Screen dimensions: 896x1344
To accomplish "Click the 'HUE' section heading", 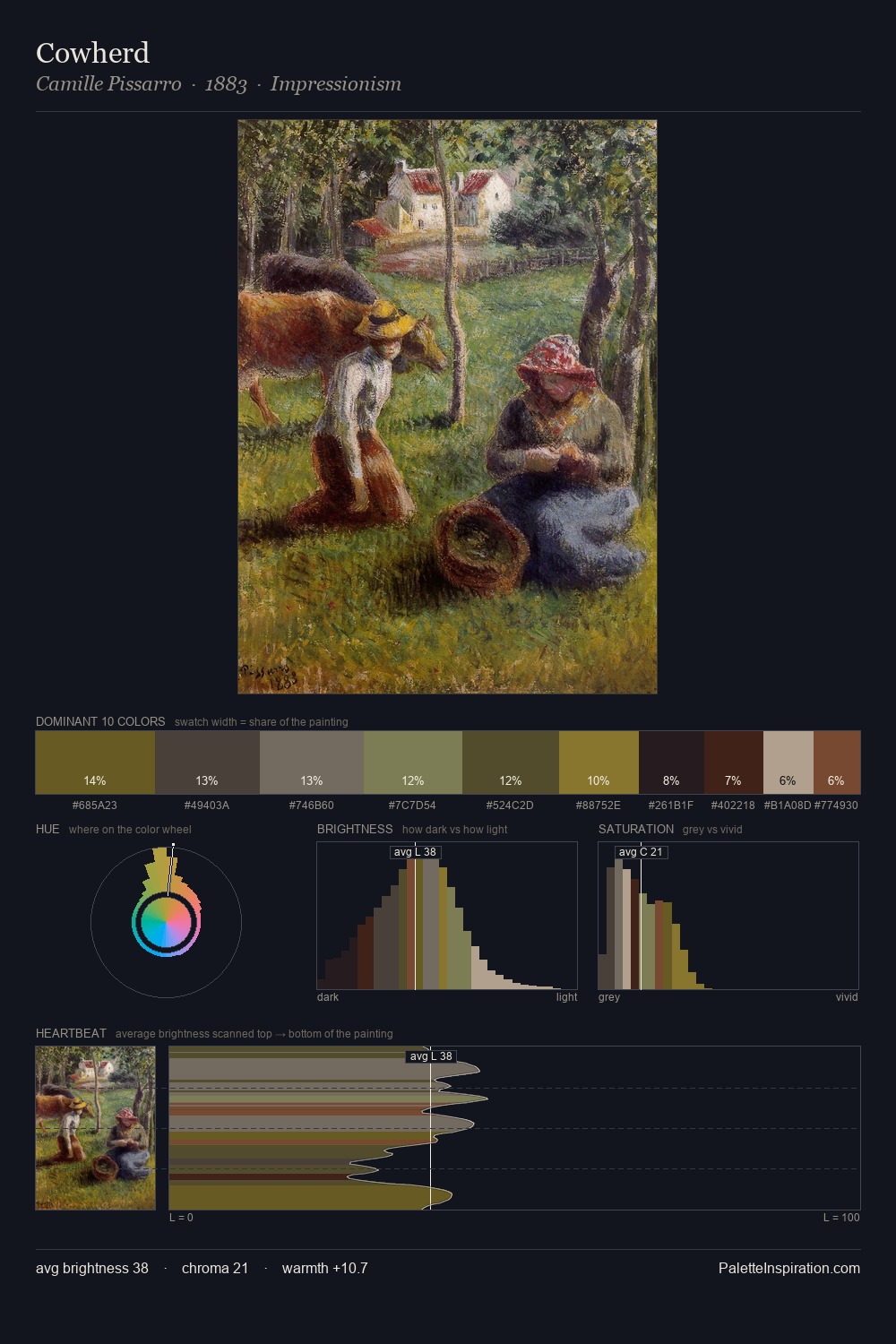I will tap(47, 829).
